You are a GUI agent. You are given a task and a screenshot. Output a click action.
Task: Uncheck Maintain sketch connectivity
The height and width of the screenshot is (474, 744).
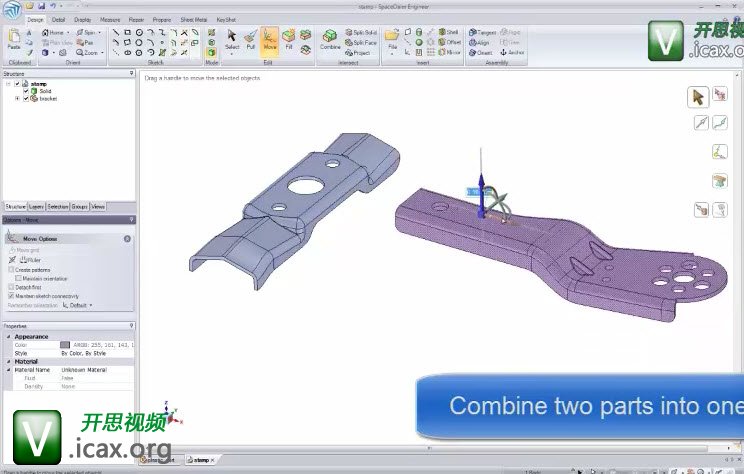tap(11, 296)
